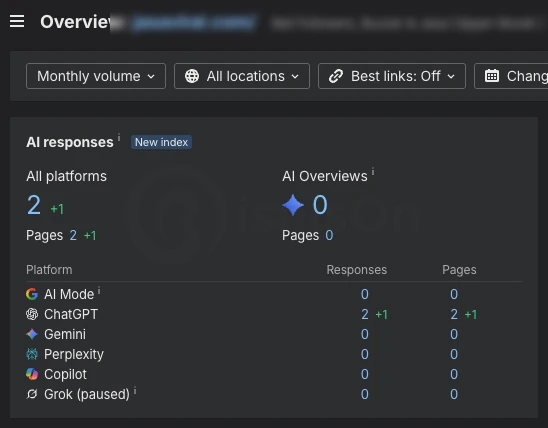Click the Responses column header
Viewport: 548px width, 428px height.
click(x=356, y=270)
